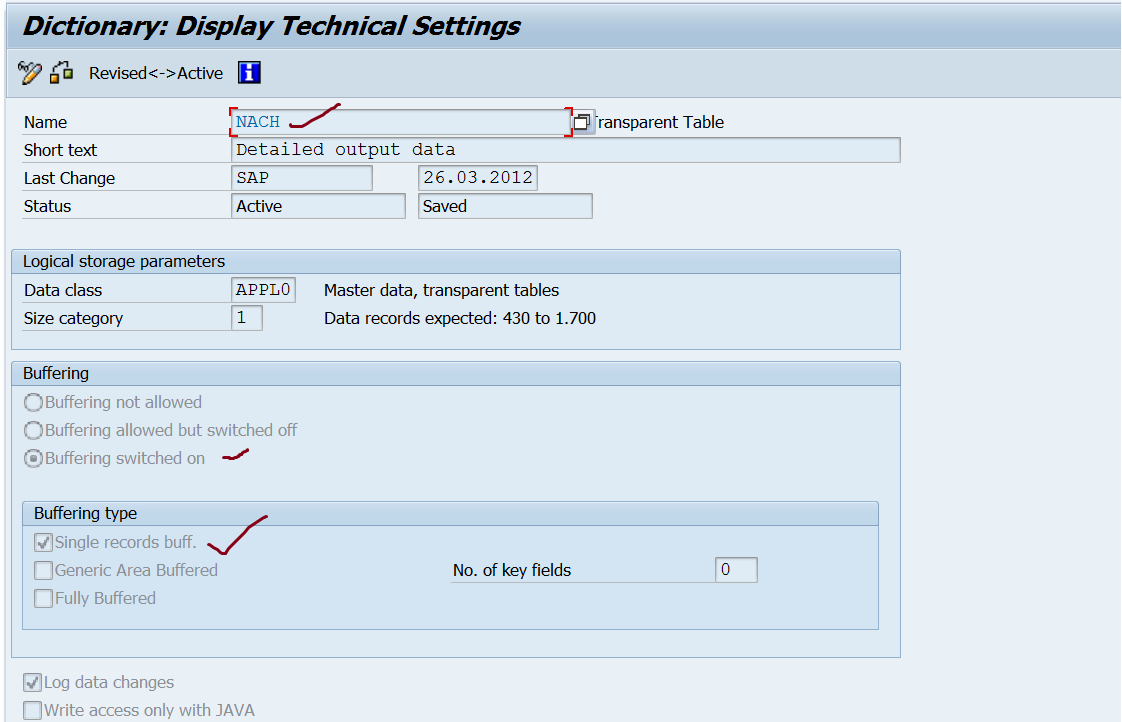Click Data records expected: 430 to 1.700
The height and width of the screenshot is (722, 1122).
coord(459,318)
